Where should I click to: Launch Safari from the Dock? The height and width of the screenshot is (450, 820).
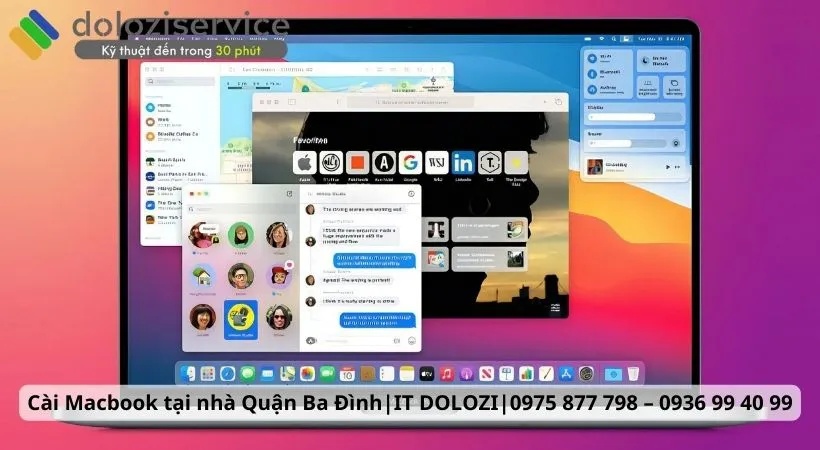point(227,374)
